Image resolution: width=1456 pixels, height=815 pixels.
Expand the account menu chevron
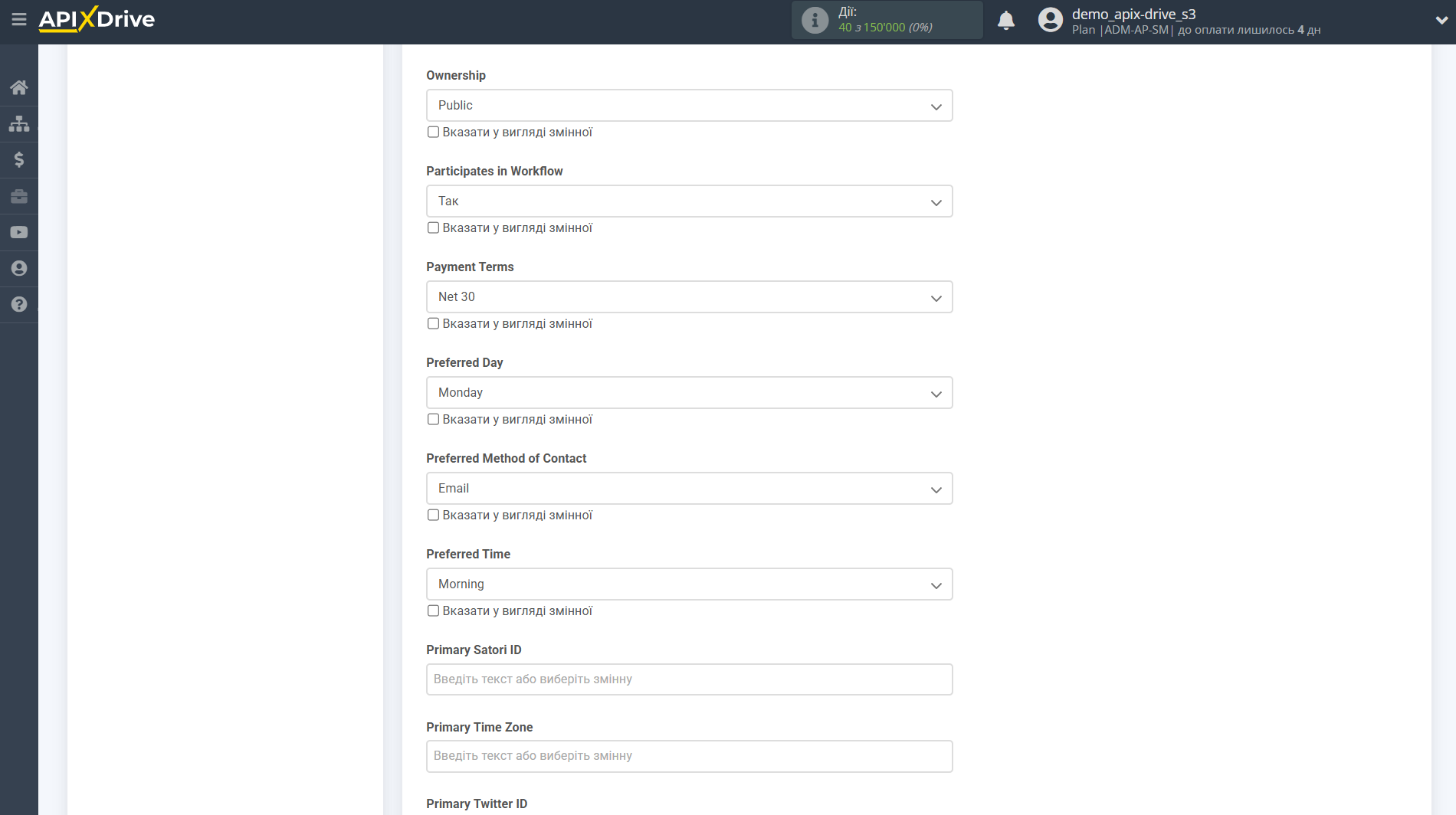click(1441, 21)
